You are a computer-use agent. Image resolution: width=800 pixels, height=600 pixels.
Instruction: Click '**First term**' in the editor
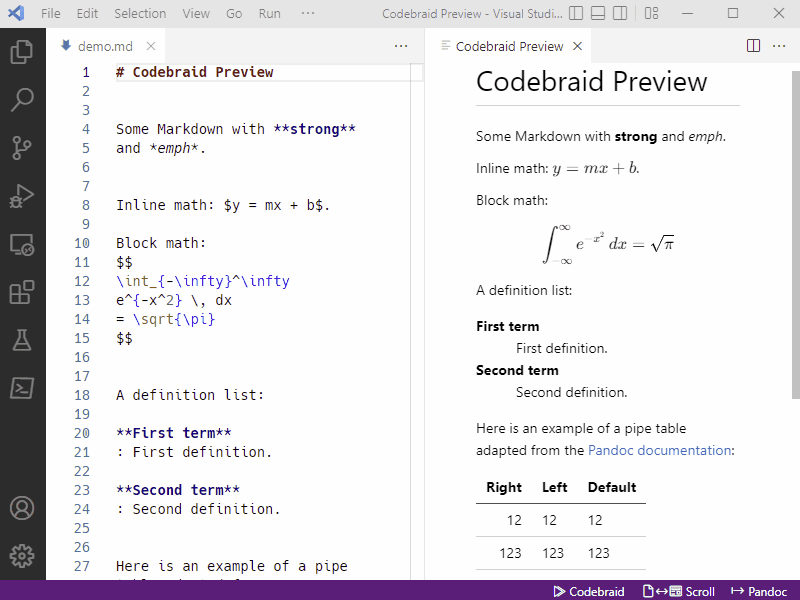pyautogui.click(x=173, y=433)
